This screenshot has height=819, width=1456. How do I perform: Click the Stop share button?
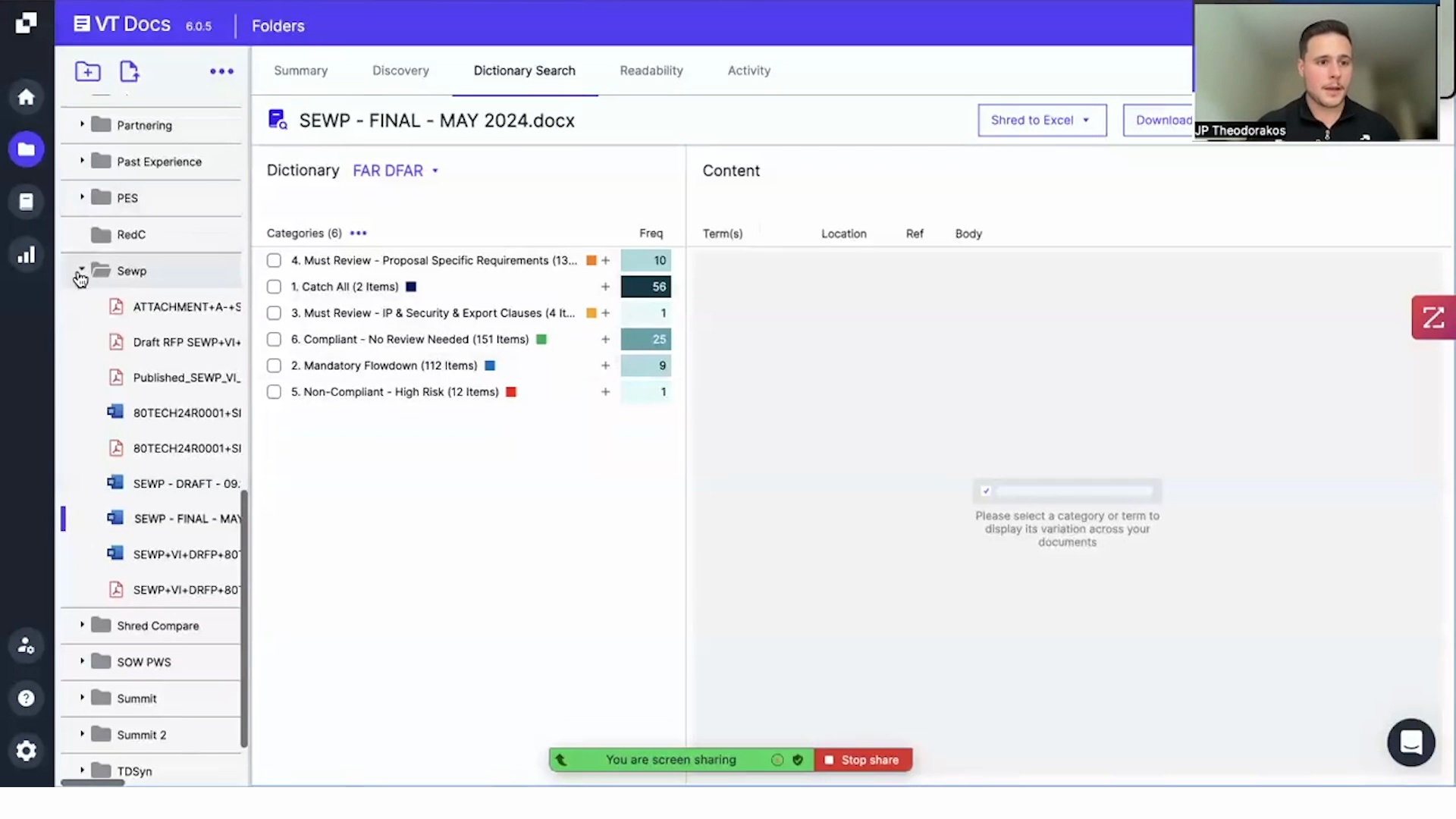[863, 760]
